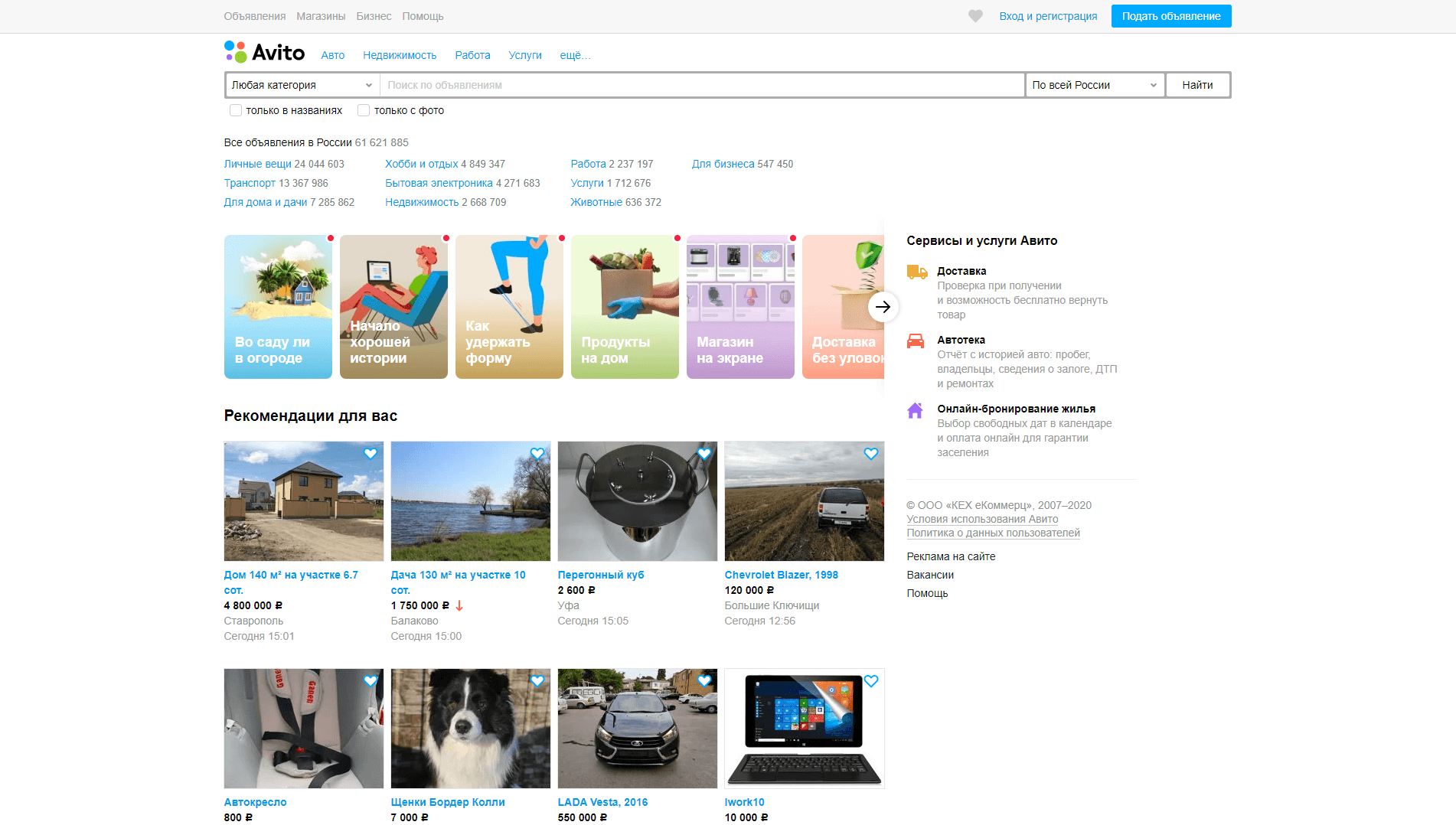Open the Недвижимость navigation item
Image resolution: width=1456 pixels, height=825 pixels.
click(400, 55)
